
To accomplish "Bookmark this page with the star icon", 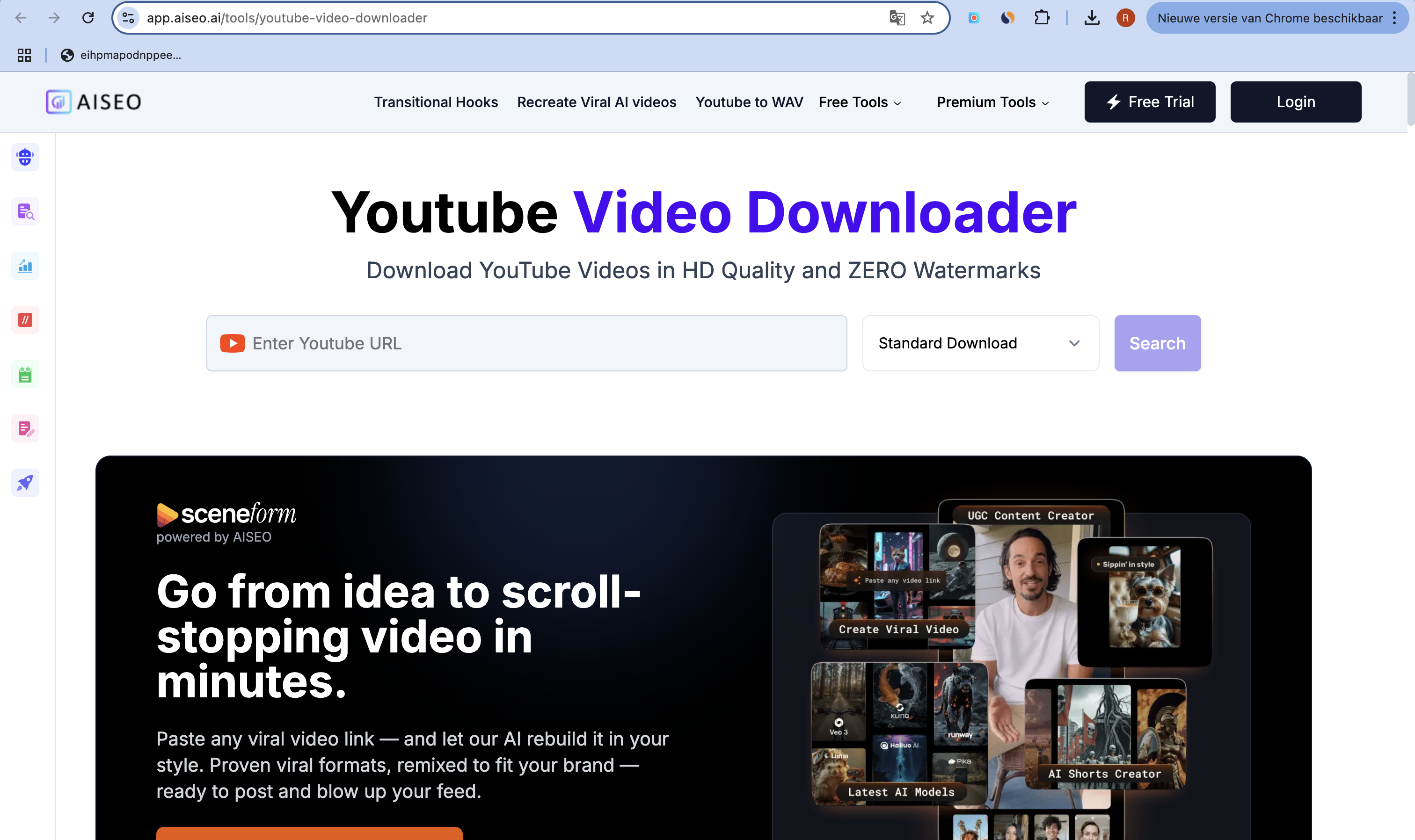I will coord(927,18).
